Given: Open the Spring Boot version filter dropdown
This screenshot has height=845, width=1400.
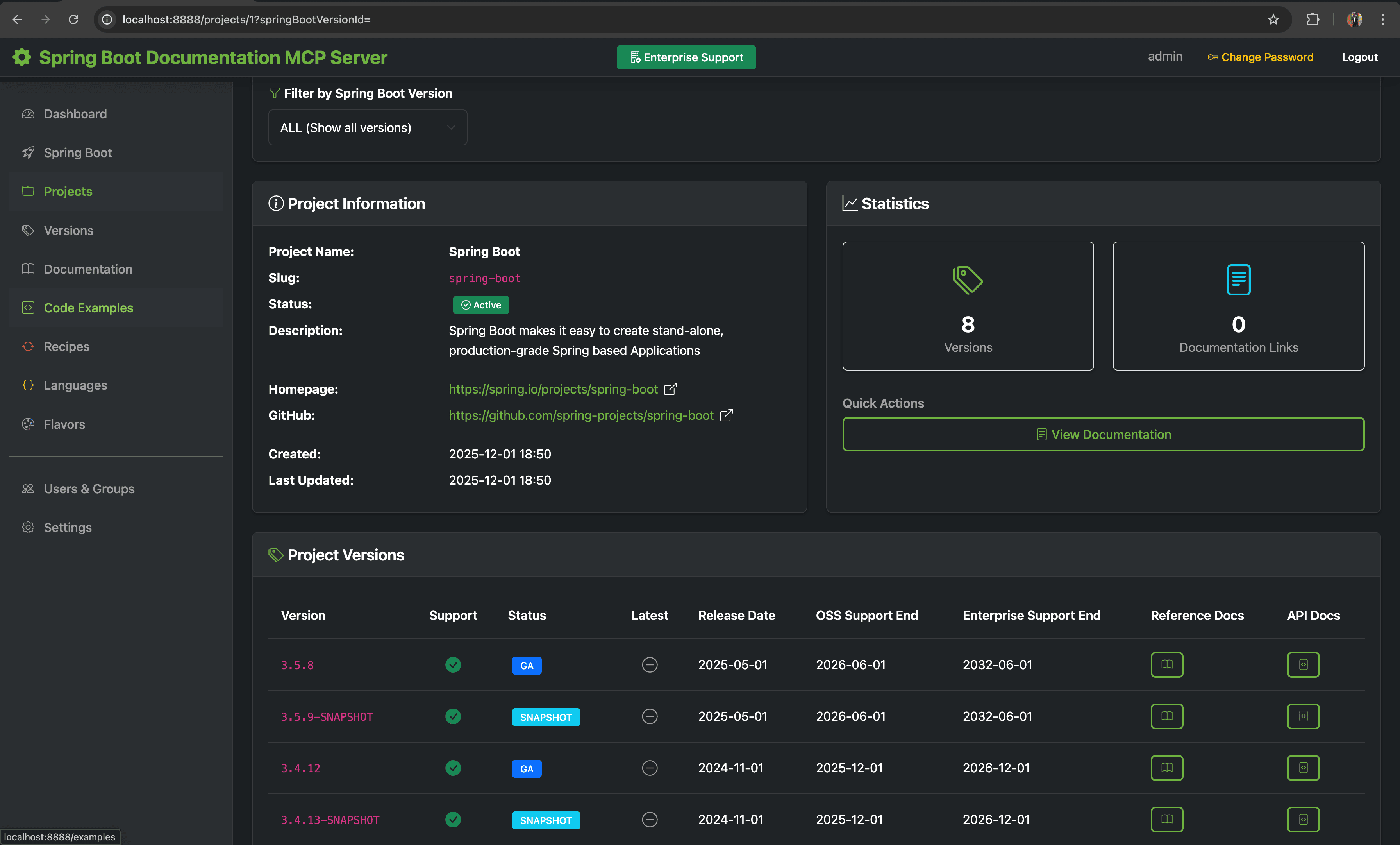Looking at the screenshot, I should pos(367,127).
